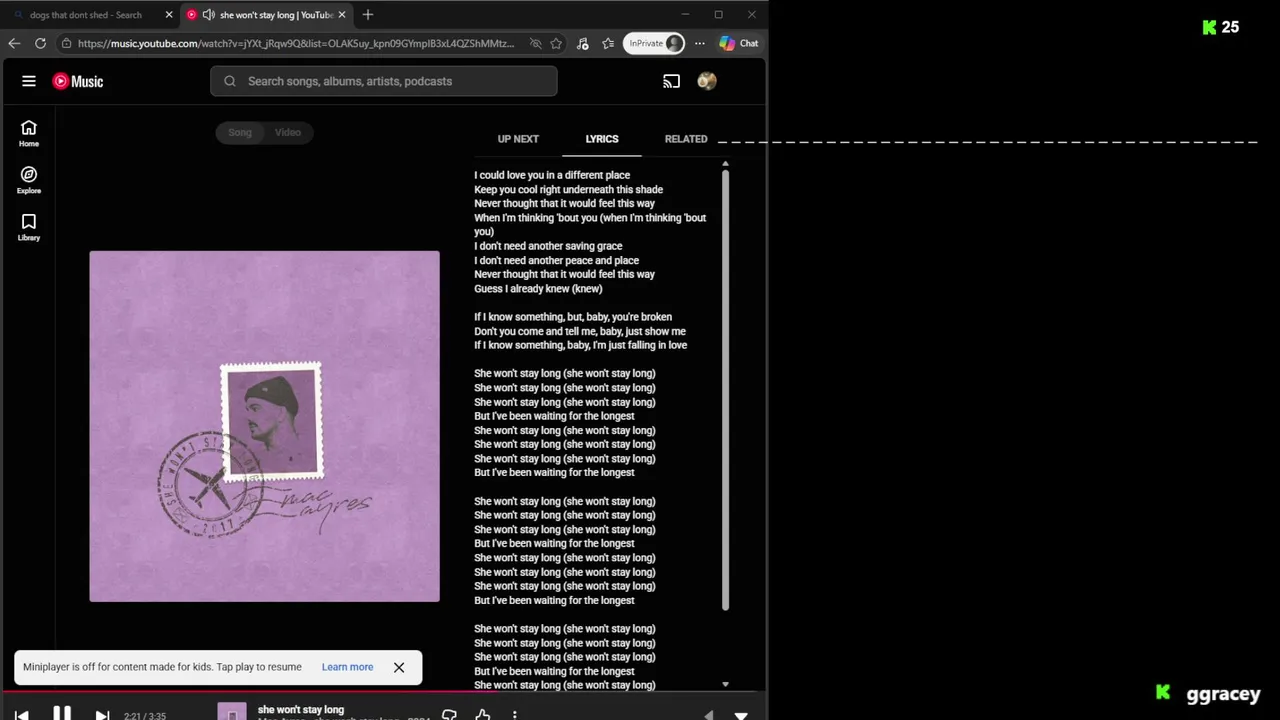Viewport: 1280px width, 720px height.
Task: Click lyric 'Guess I already knew (knew)'
Action: click(x=538, y=289)
